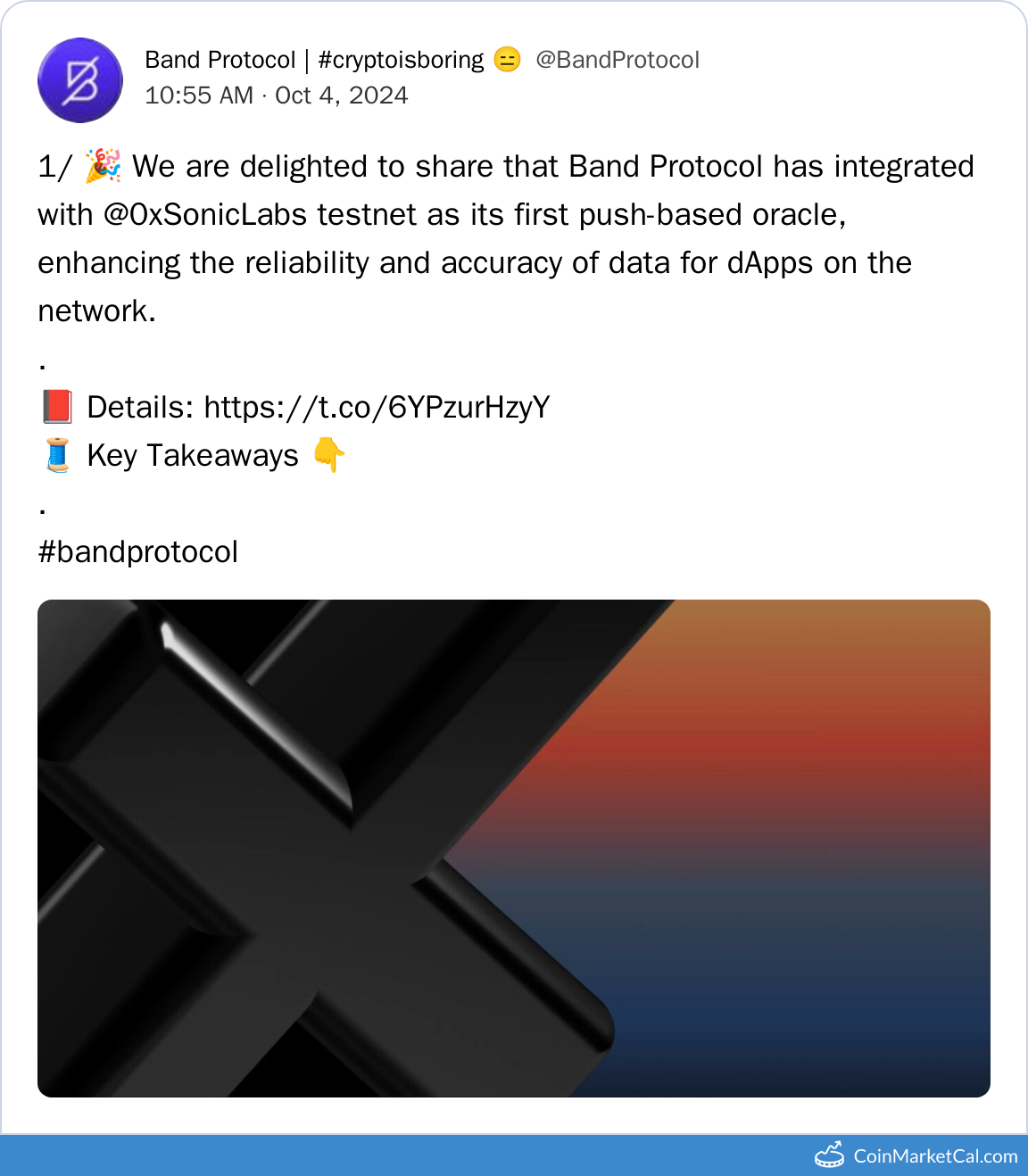
Task: Select the #cryptoisboring tag in the name
Action: [x=401, y=60]
